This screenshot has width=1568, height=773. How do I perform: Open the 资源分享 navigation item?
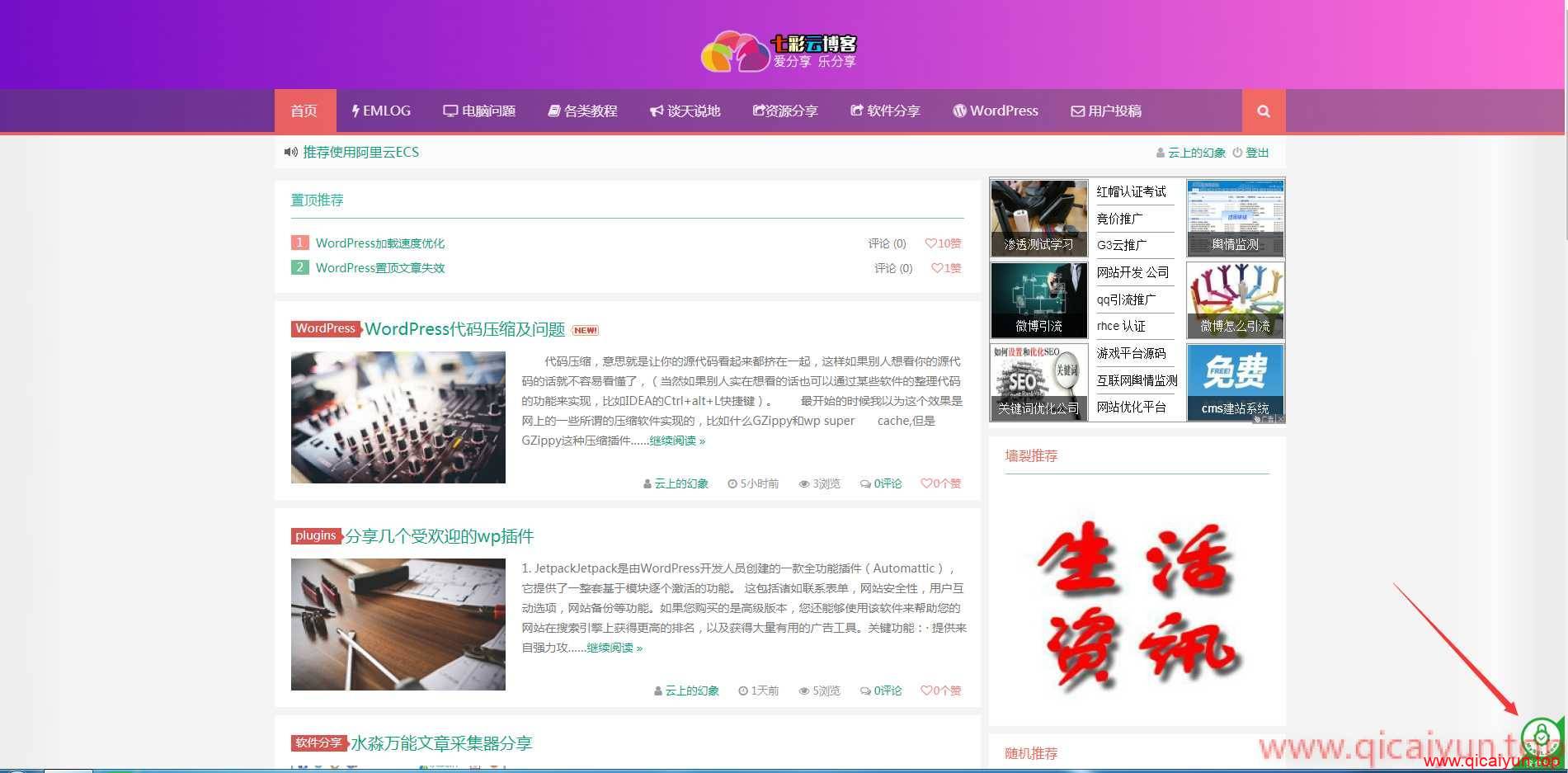(784, 111)
